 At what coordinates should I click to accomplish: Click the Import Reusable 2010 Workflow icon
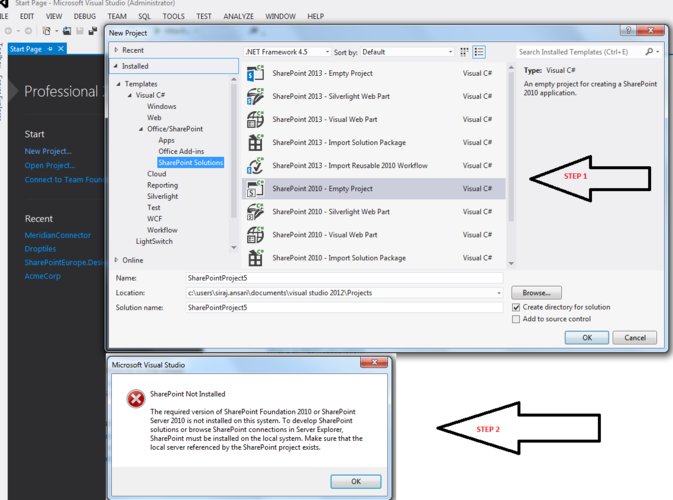point(255,166)
